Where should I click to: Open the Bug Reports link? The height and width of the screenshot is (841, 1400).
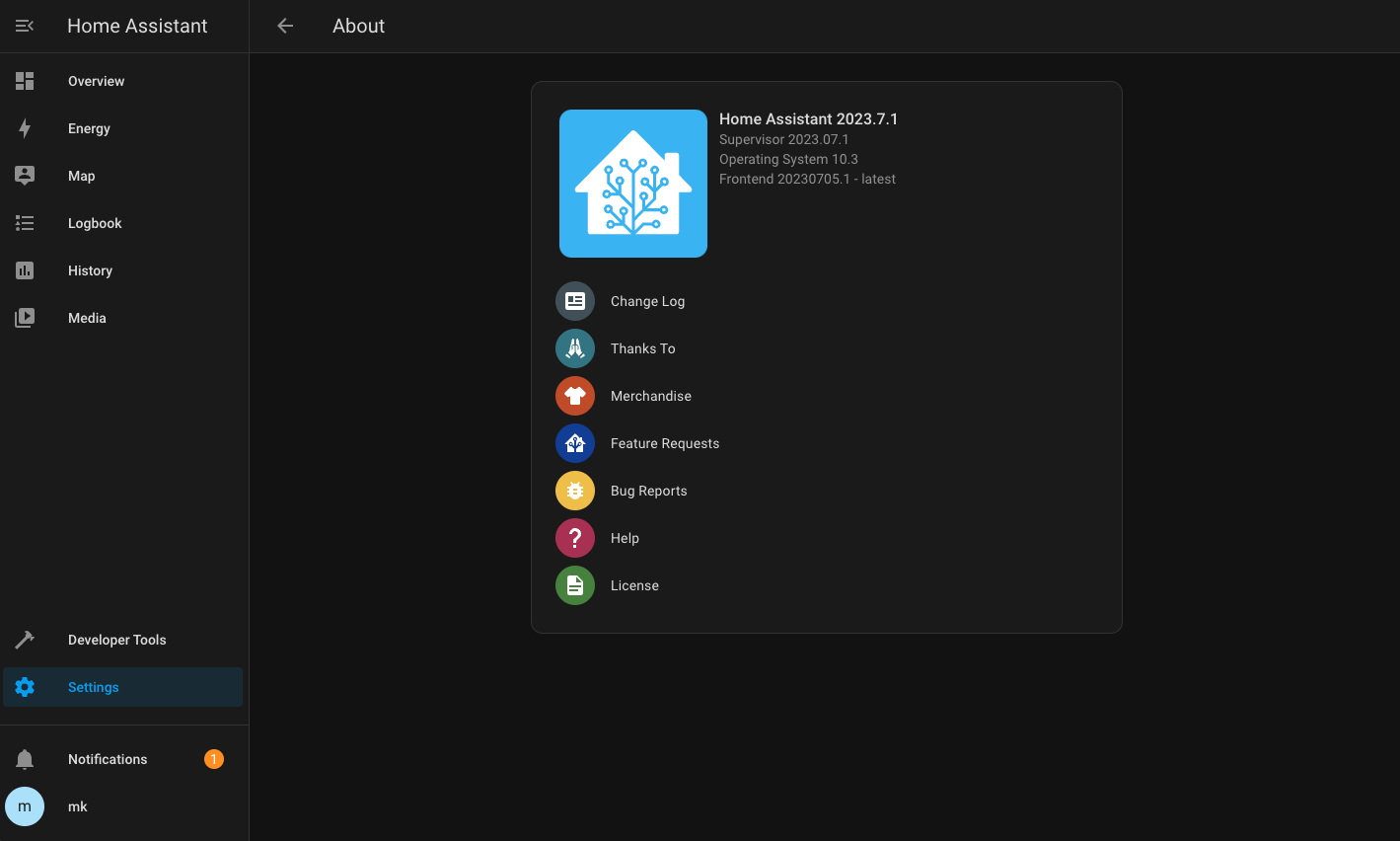coord(827,491)
